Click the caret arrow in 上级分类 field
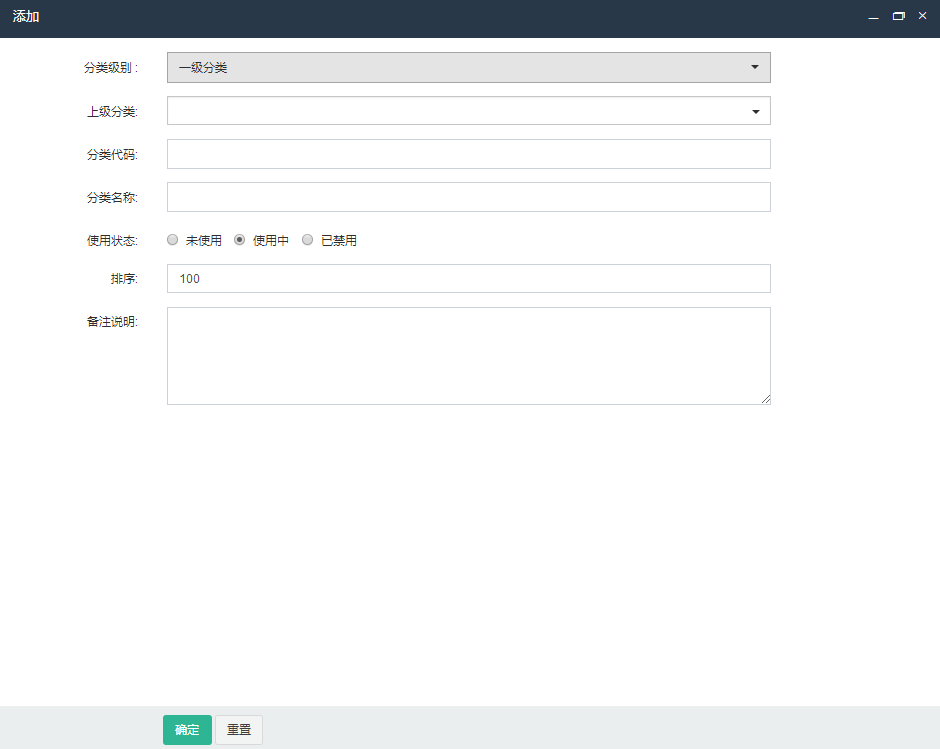940x749 pixels. tap(756, 111)
